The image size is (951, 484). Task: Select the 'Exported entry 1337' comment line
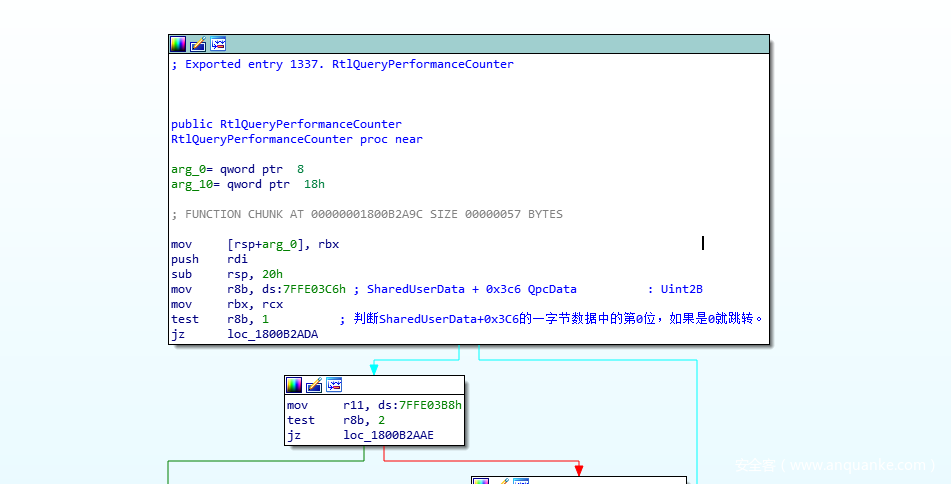tap(342, 64)
